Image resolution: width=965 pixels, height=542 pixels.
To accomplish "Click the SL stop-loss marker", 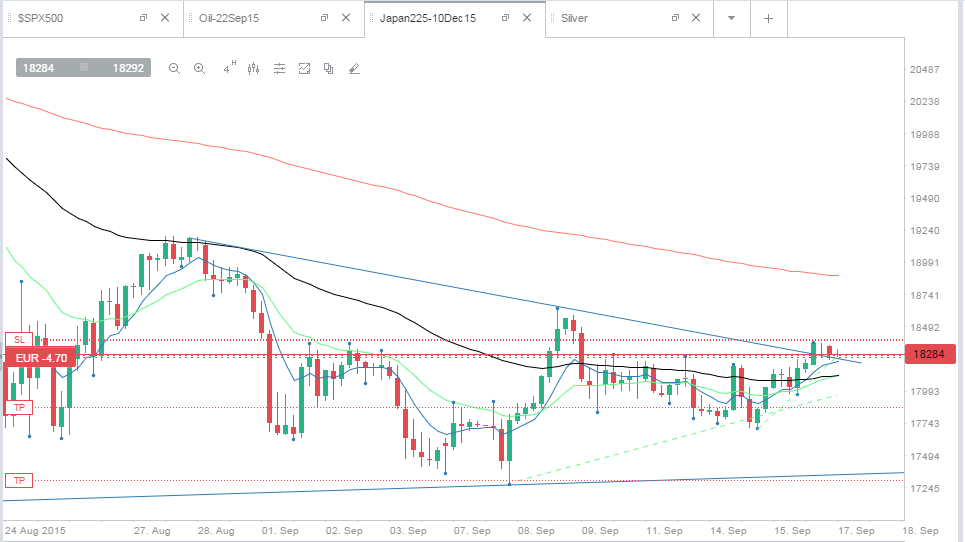I will coord(19,340).
